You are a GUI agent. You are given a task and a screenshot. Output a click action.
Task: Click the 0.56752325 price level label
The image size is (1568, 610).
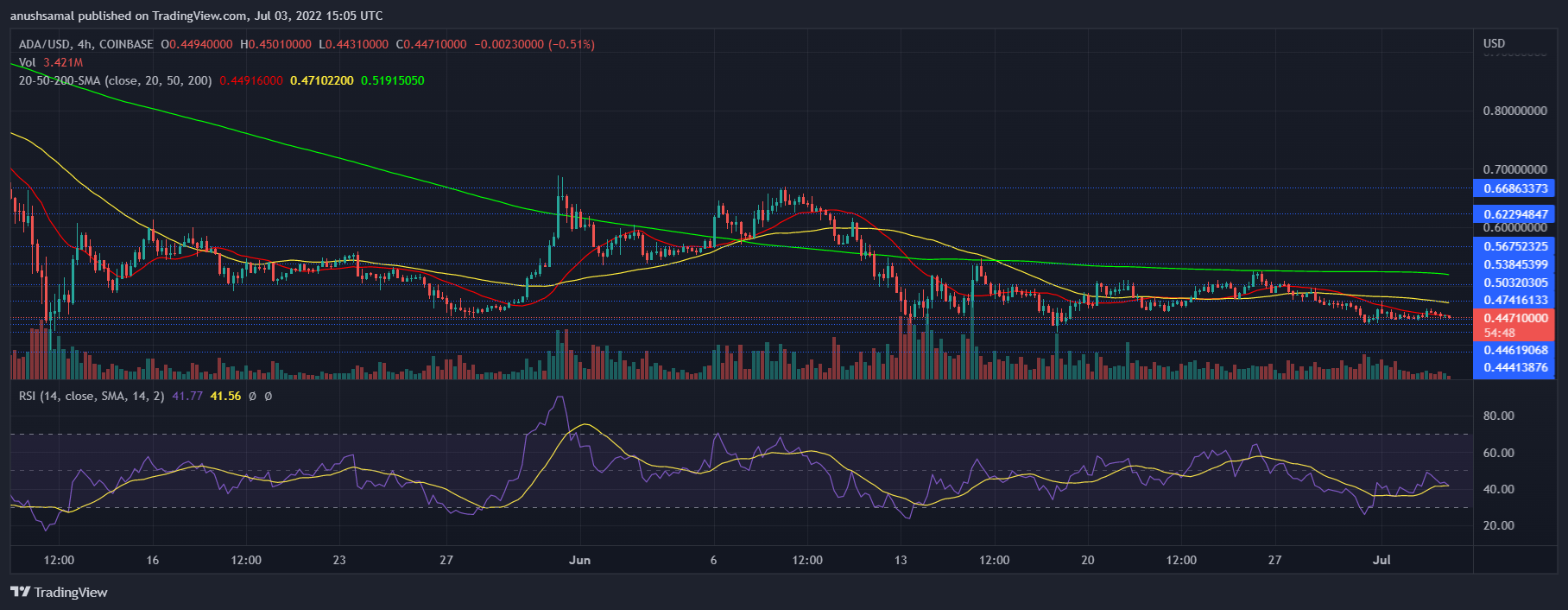point(1515,246)
